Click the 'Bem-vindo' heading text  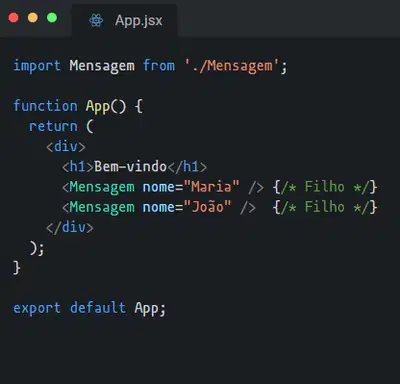pos(130,166)
